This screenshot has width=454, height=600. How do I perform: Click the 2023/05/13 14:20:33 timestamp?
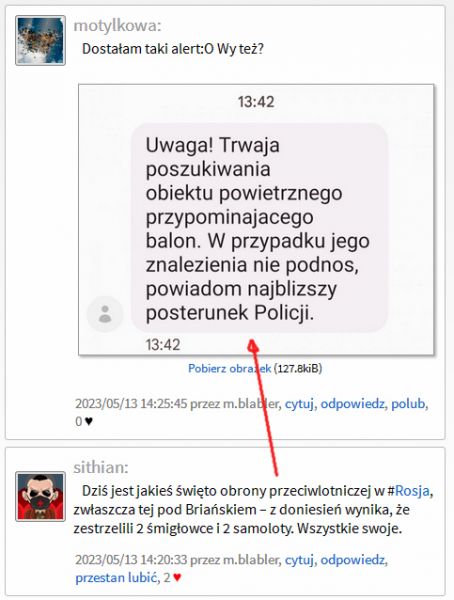pos(131,559)
